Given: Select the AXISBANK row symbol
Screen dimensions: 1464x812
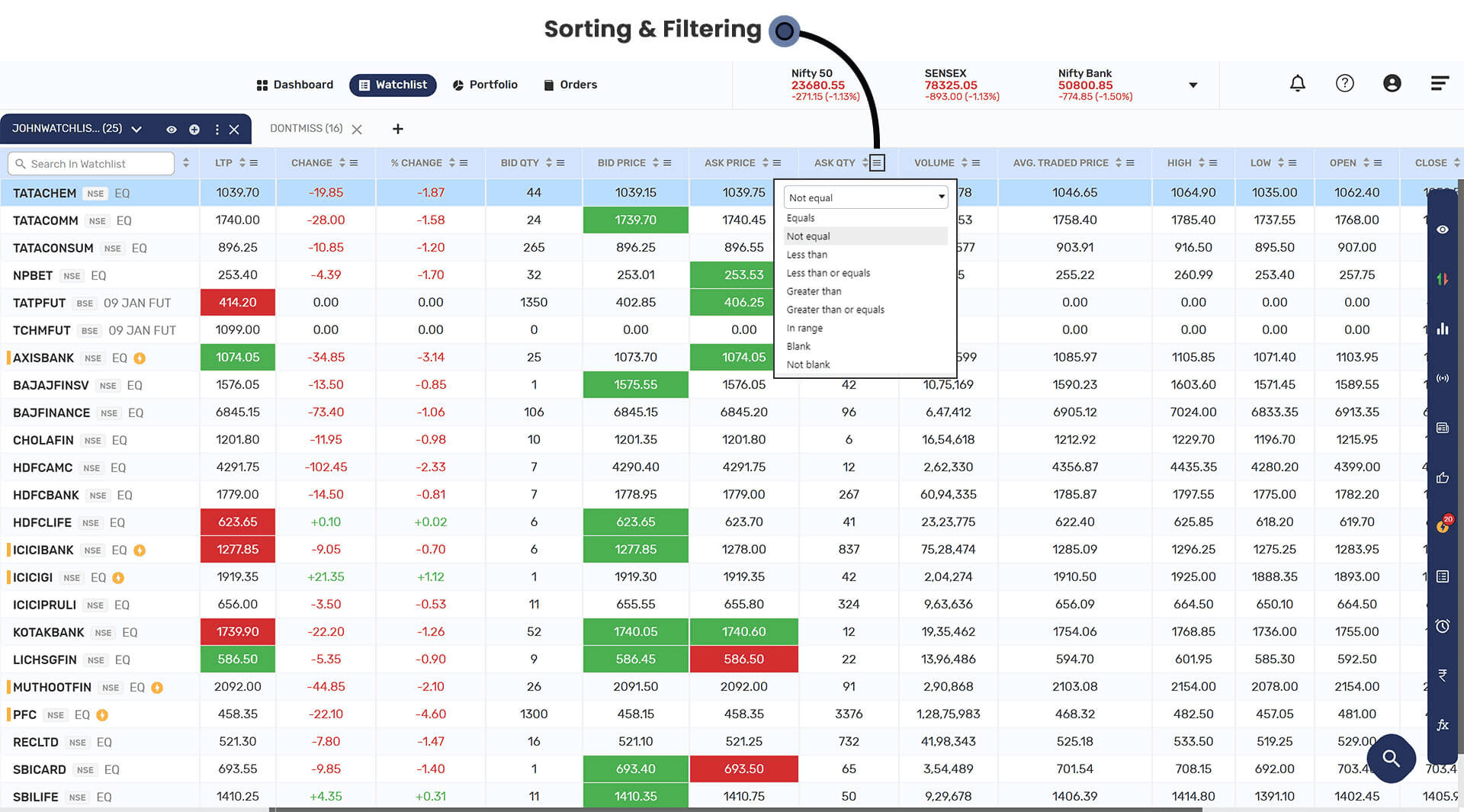Looking at the screenshot, I should pos(43,358).
